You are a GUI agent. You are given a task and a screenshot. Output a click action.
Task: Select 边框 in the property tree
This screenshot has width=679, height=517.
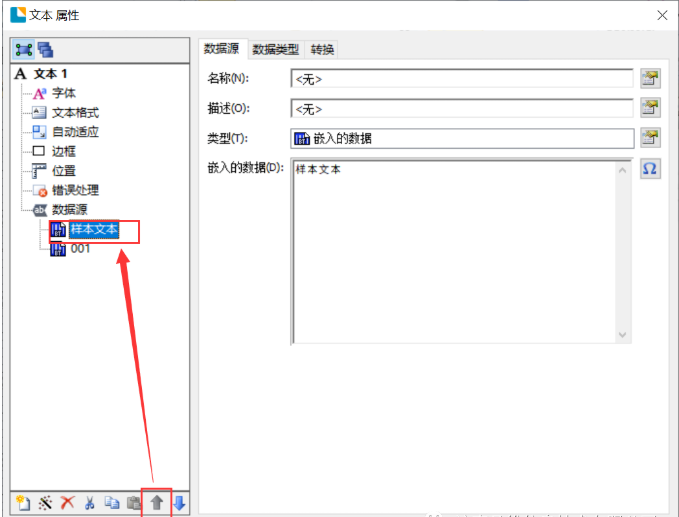pos(66,151)
